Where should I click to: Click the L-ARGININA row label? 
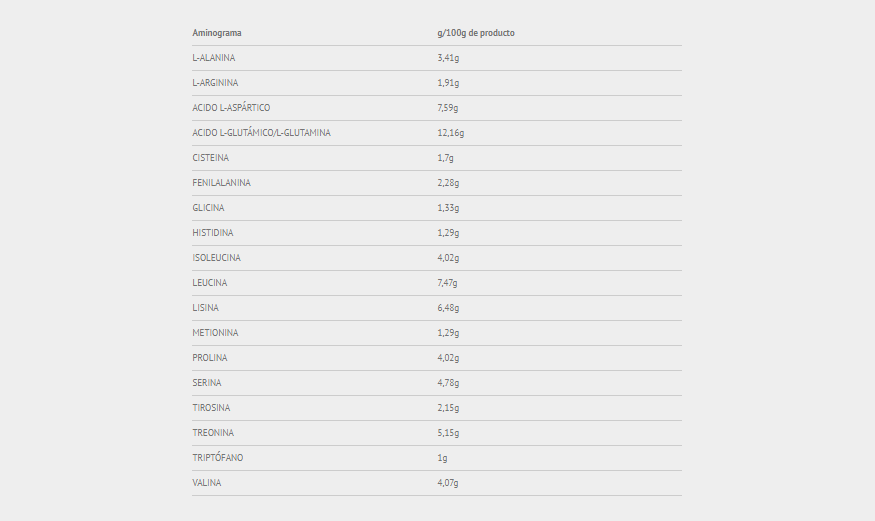coord(215,83)
